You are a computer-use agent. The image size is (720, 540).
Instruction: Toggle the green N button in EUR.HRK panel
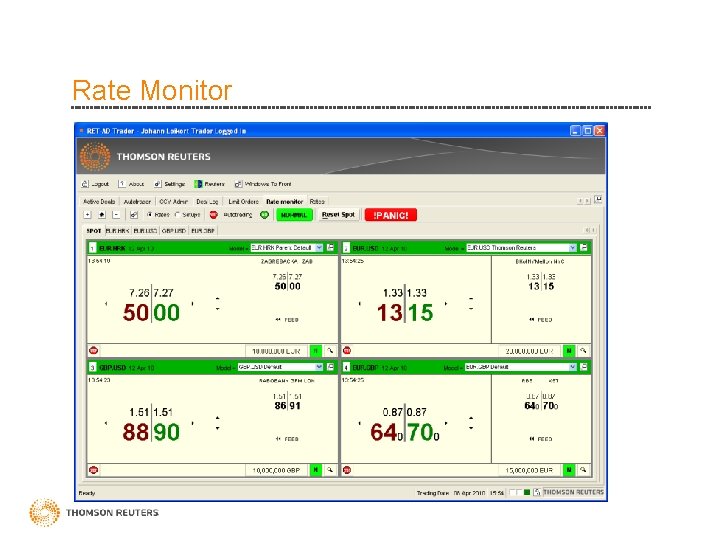[316, 351]
